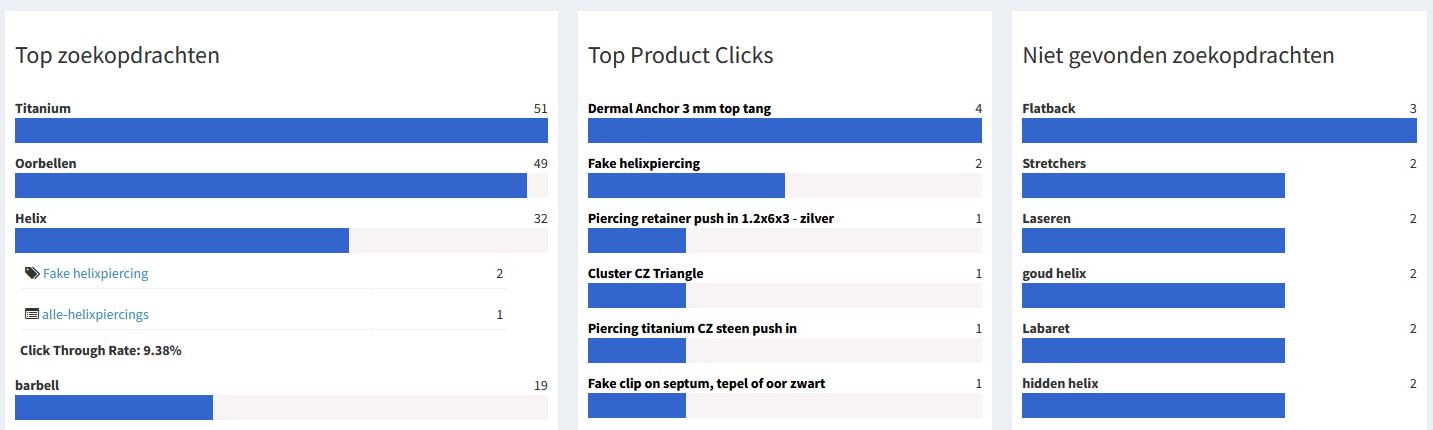
Task: Expand the Oorbellen search term
Action: pos(46,163)
